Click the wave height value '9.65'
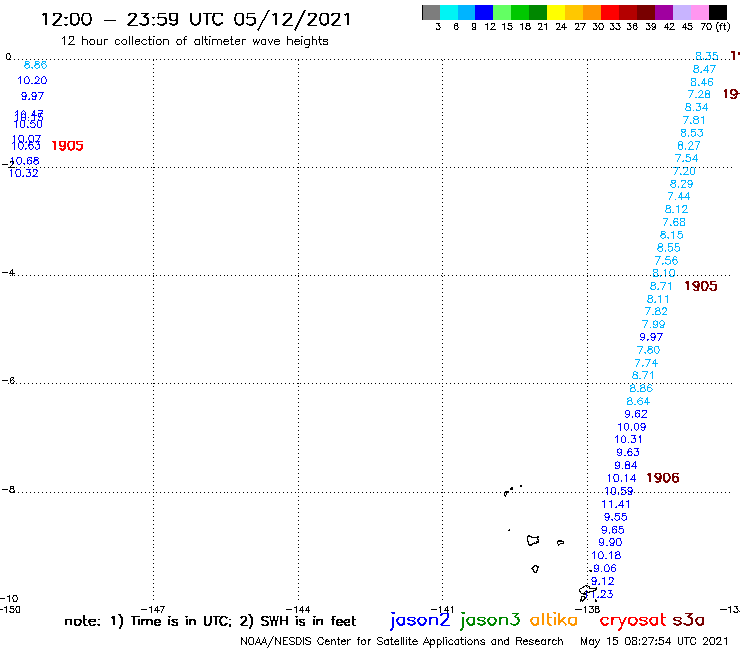The width and height of the screenshot is (740, 650). click(x=613, y=530)
